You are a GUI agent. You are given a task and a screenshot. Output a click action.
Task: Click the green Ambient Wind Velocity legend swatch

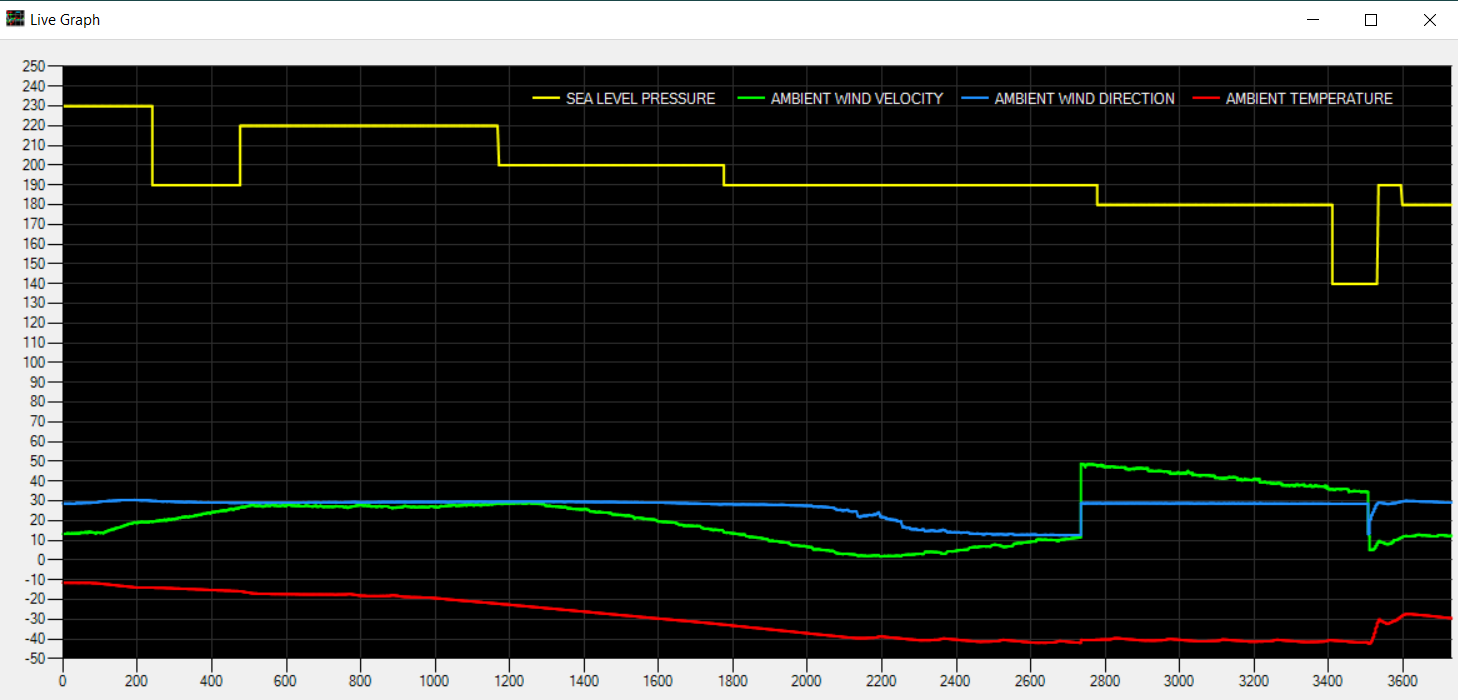pos(750,99)
